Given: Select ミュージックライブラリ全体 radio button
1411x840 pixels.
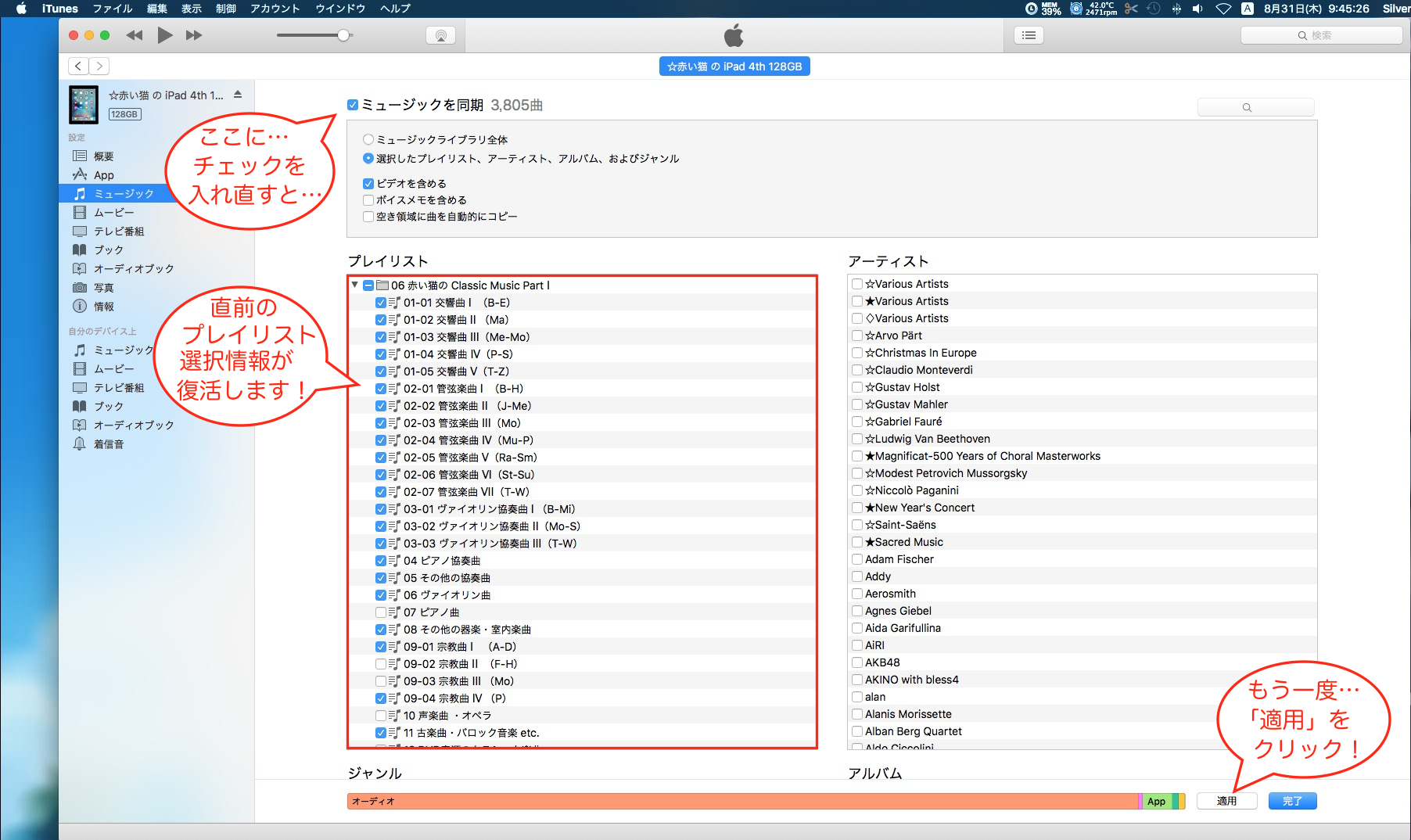Looking at the screenshot, I should point(368,140).
